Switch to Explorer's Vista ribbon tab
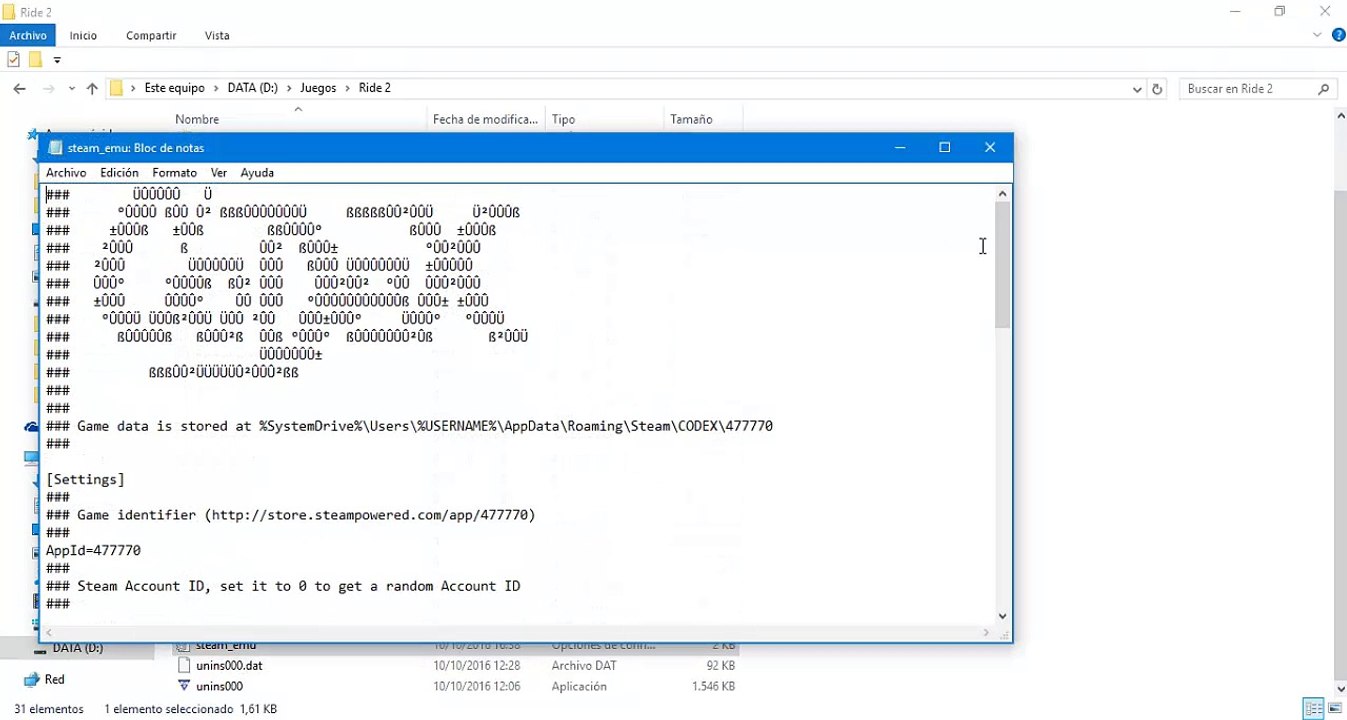 click(217, 36)
